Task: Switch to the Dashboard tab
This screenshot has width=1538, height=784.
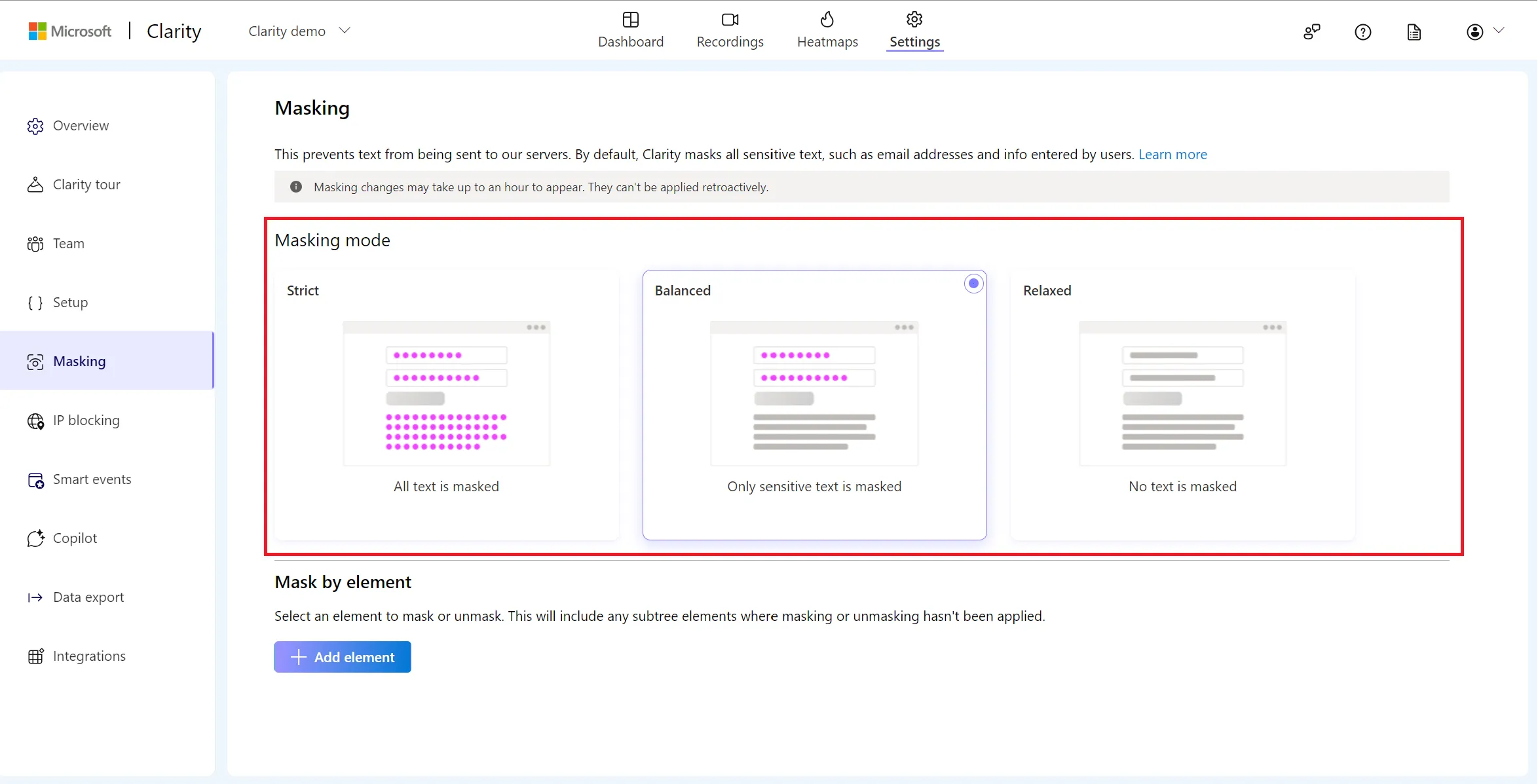Action: [630, 30]
